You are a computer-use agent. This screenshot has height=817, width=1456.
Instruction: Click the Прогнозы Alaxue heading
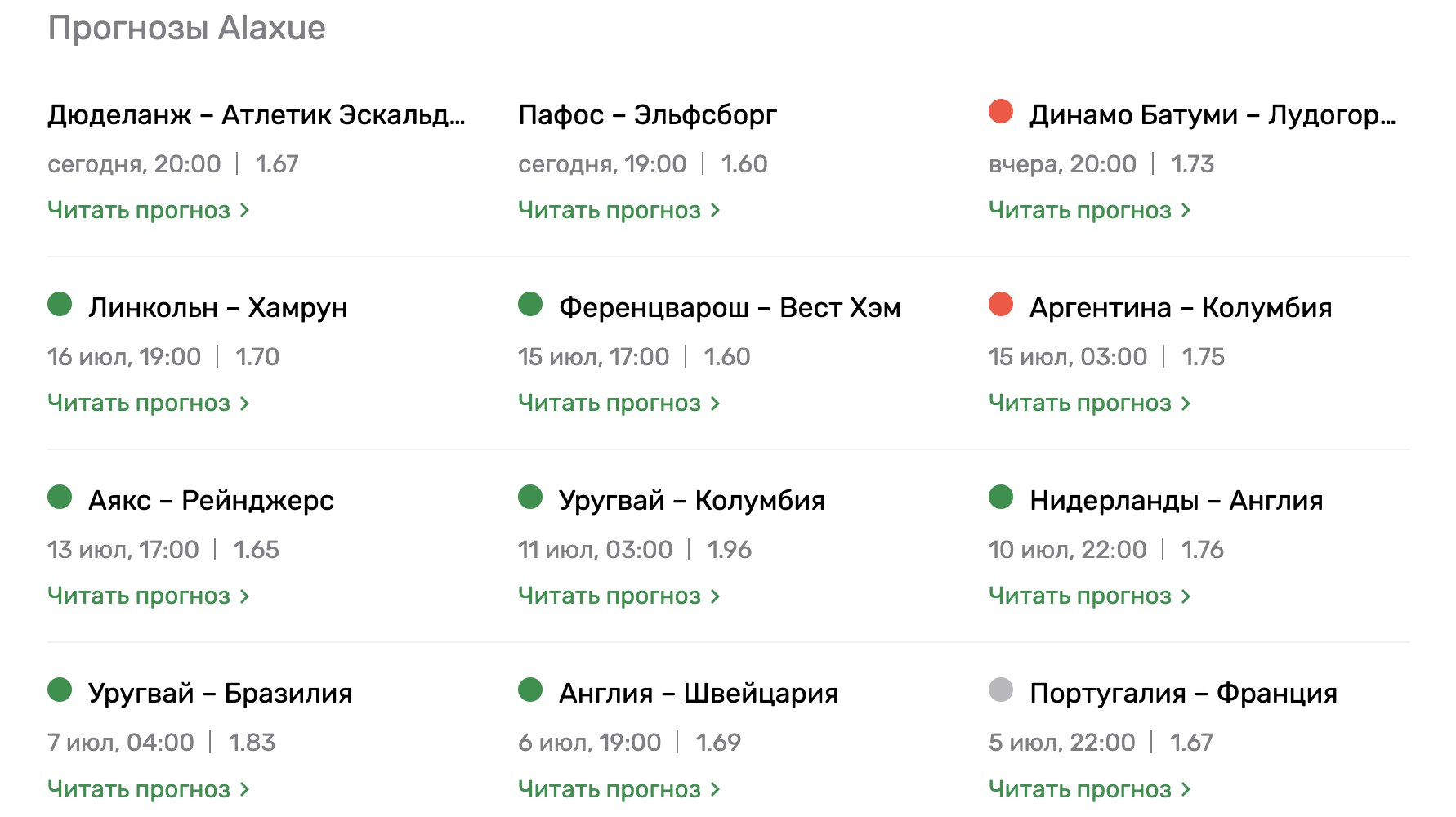pos(187,28)
